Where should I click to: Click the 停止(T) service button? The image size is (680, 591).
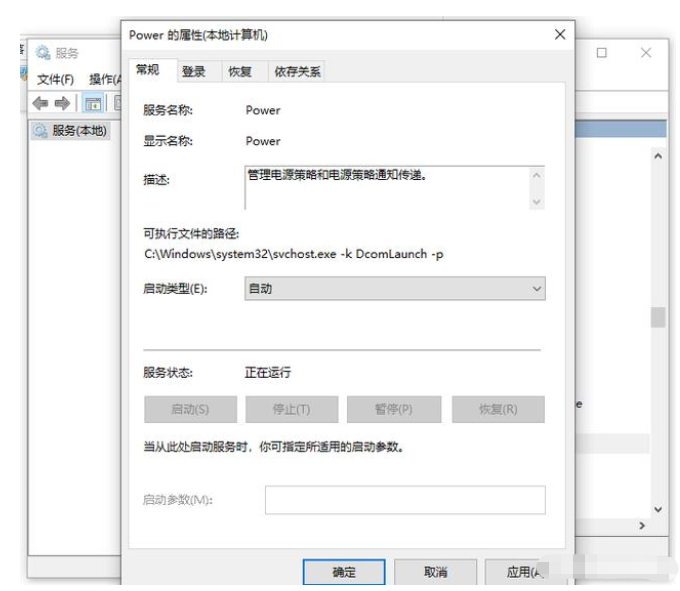point(291,409)
